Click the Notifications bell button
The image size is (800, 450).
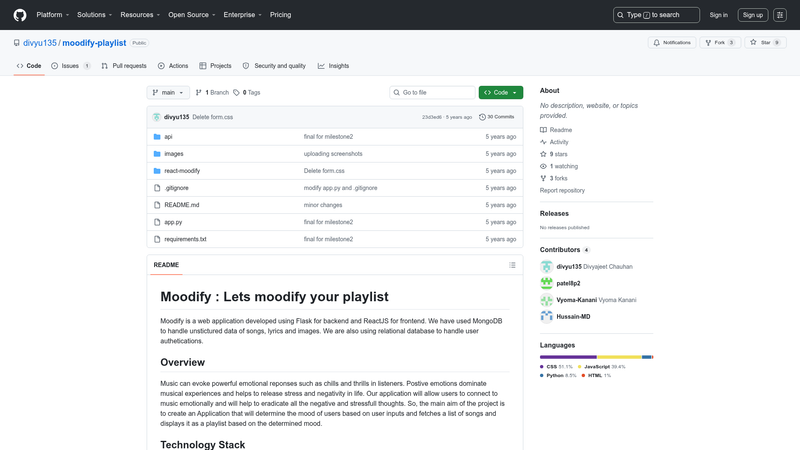(672, 43)
